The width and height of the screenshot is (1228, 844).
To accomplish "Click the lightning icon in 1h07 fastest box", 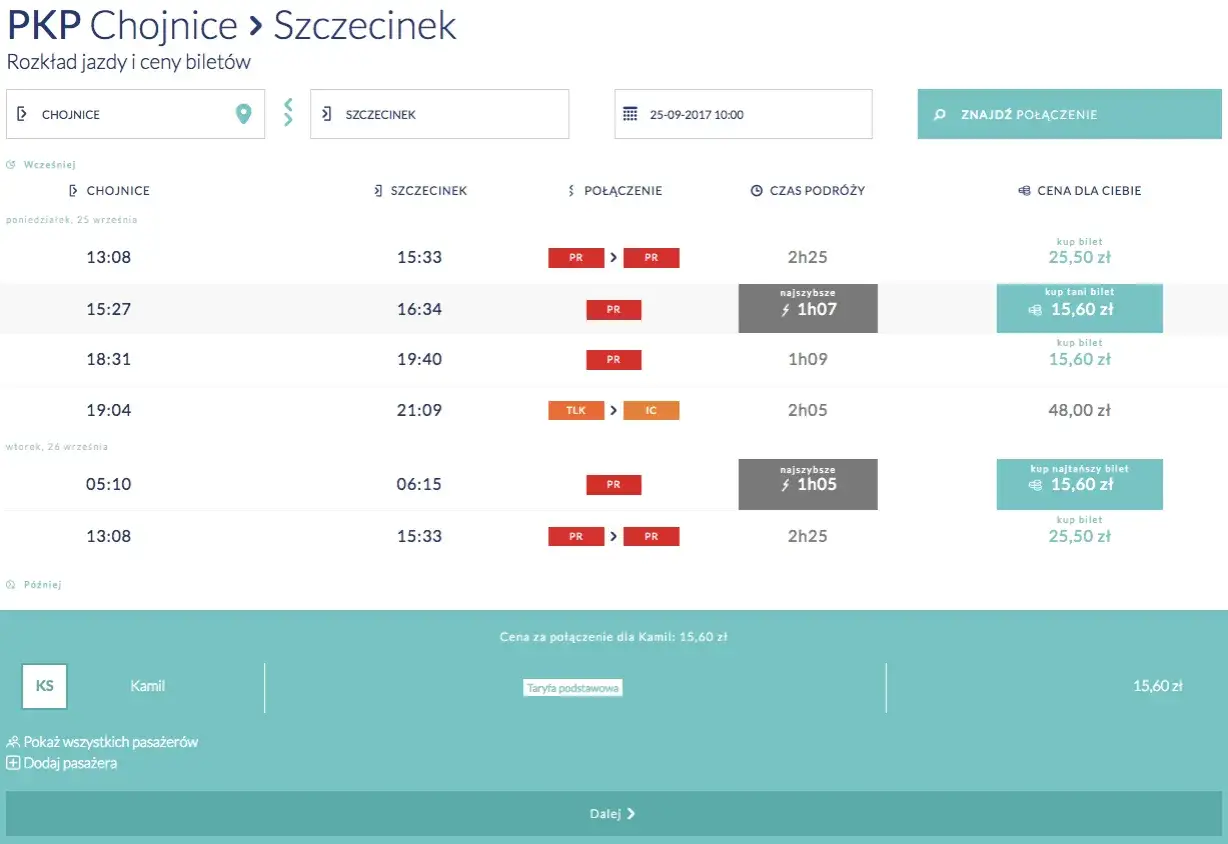I will [785, 310].
